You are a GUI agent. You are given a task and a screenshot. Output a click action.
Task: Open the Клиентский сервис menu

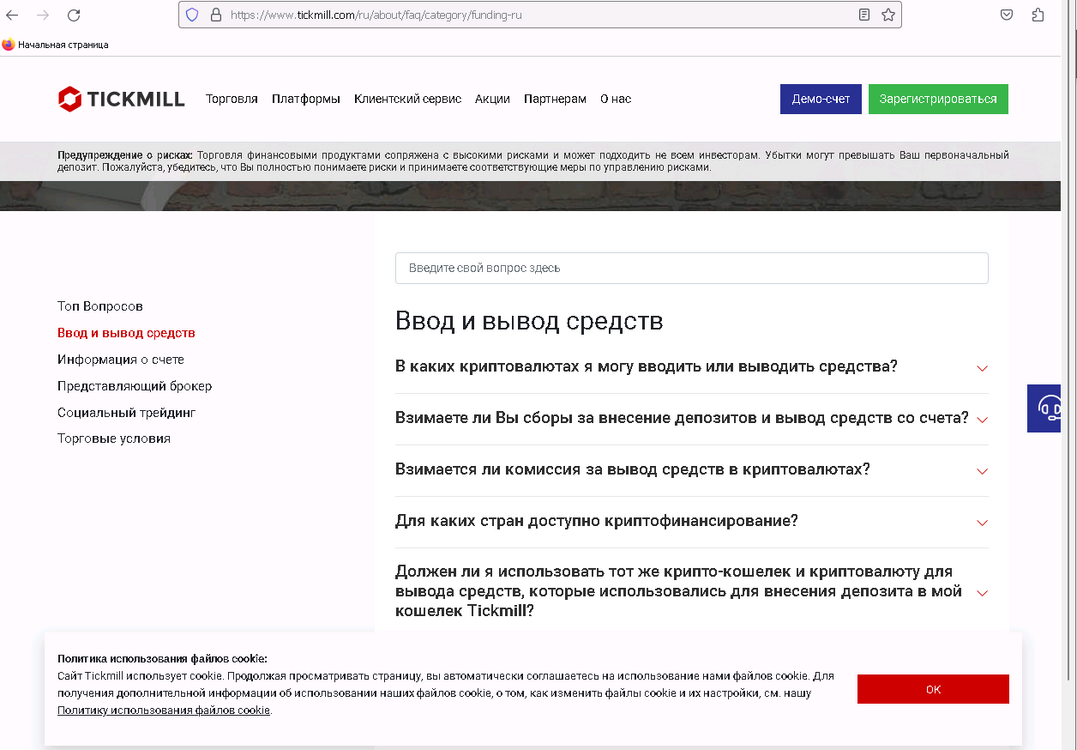(x=407, y=99)
